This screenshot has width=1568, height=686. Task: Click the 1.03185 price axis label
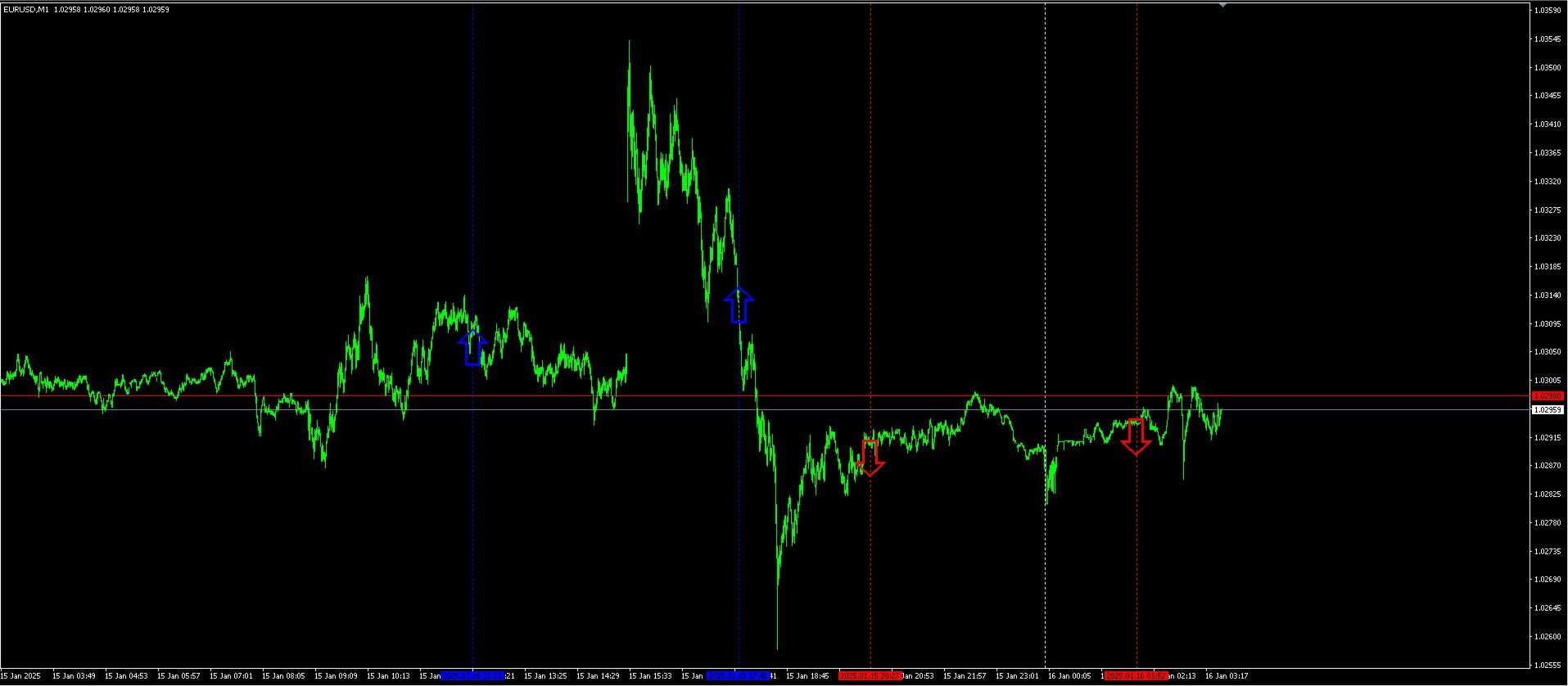[x=1548, y=267]
